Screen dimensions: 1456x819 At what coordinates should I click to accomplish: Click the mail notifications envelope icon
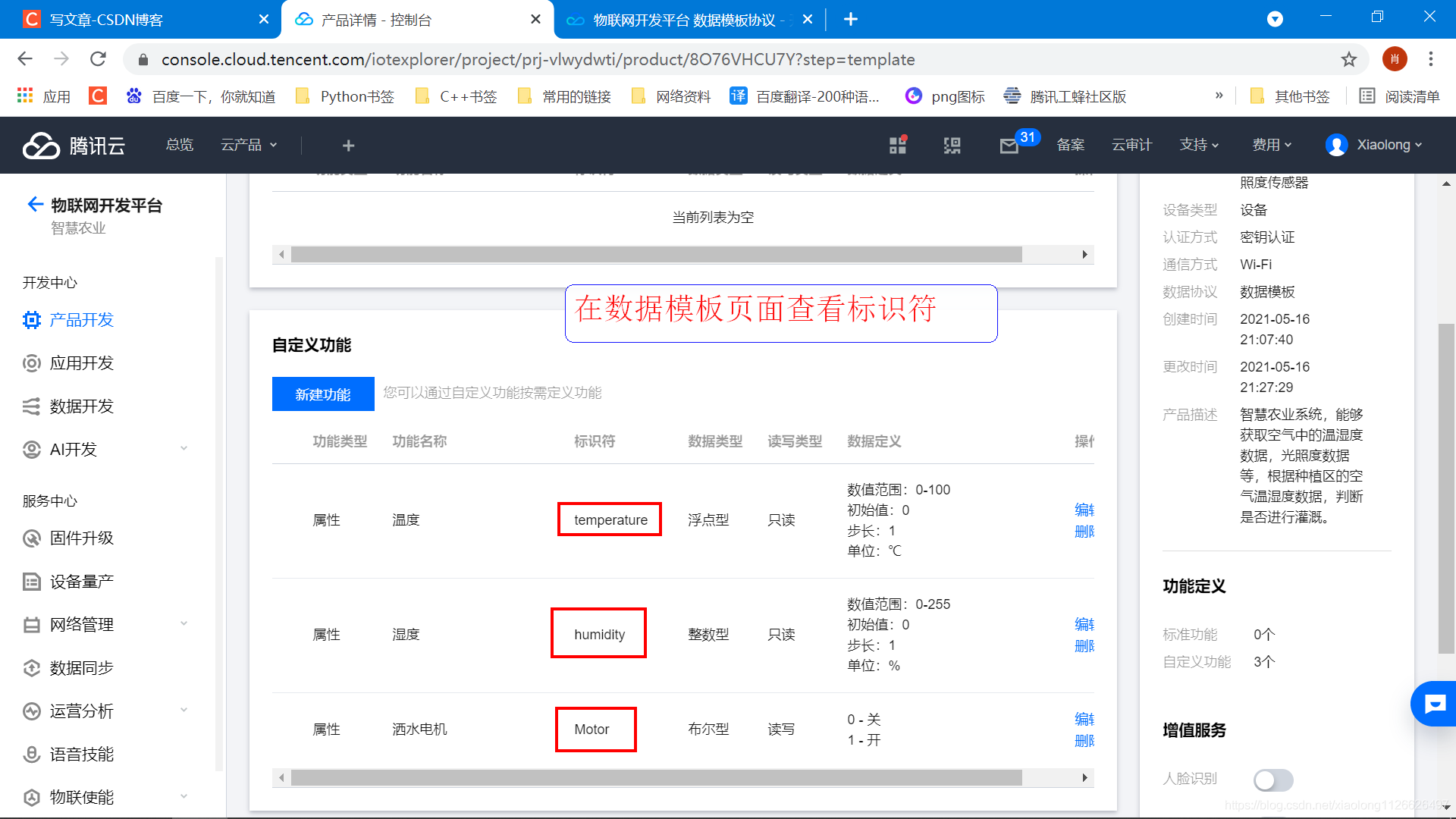[x=1009, y=146]
